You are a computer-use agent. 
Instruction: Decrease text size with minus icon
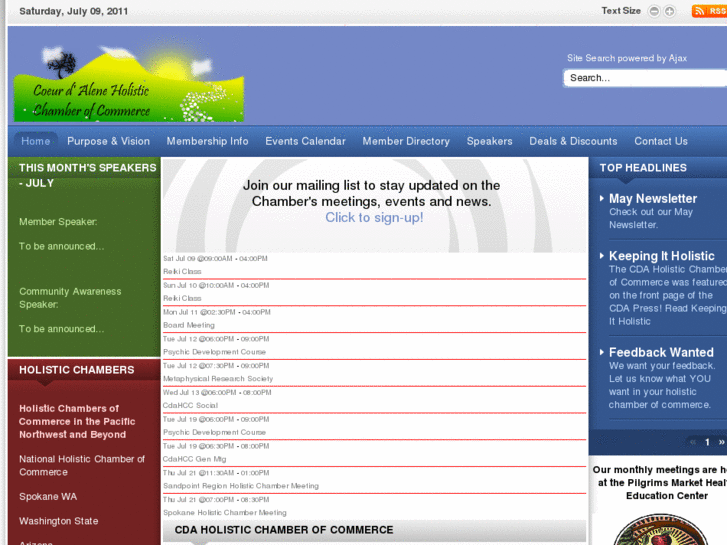[x=654, y=11]
